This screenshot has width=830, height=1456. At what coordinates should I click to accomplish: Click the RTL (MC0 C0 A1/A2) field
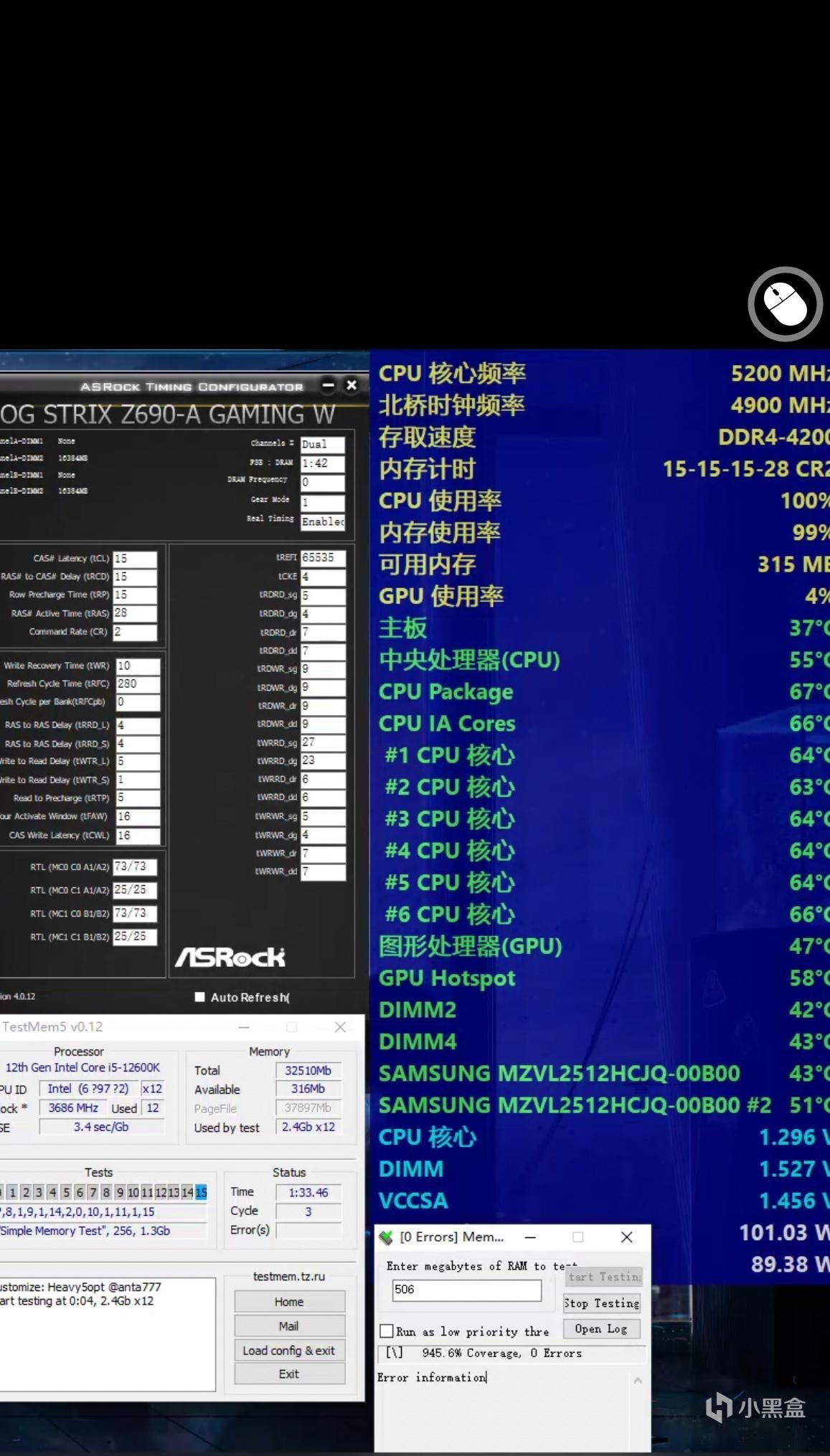135,866
